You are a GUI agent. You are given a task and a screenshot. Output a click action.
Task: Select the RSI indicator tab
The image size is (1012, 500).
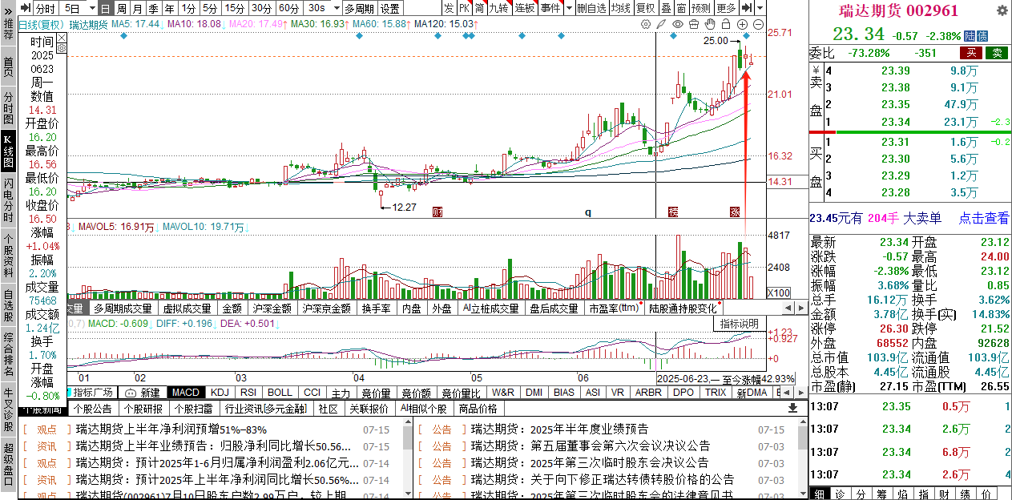coord(248,392)
